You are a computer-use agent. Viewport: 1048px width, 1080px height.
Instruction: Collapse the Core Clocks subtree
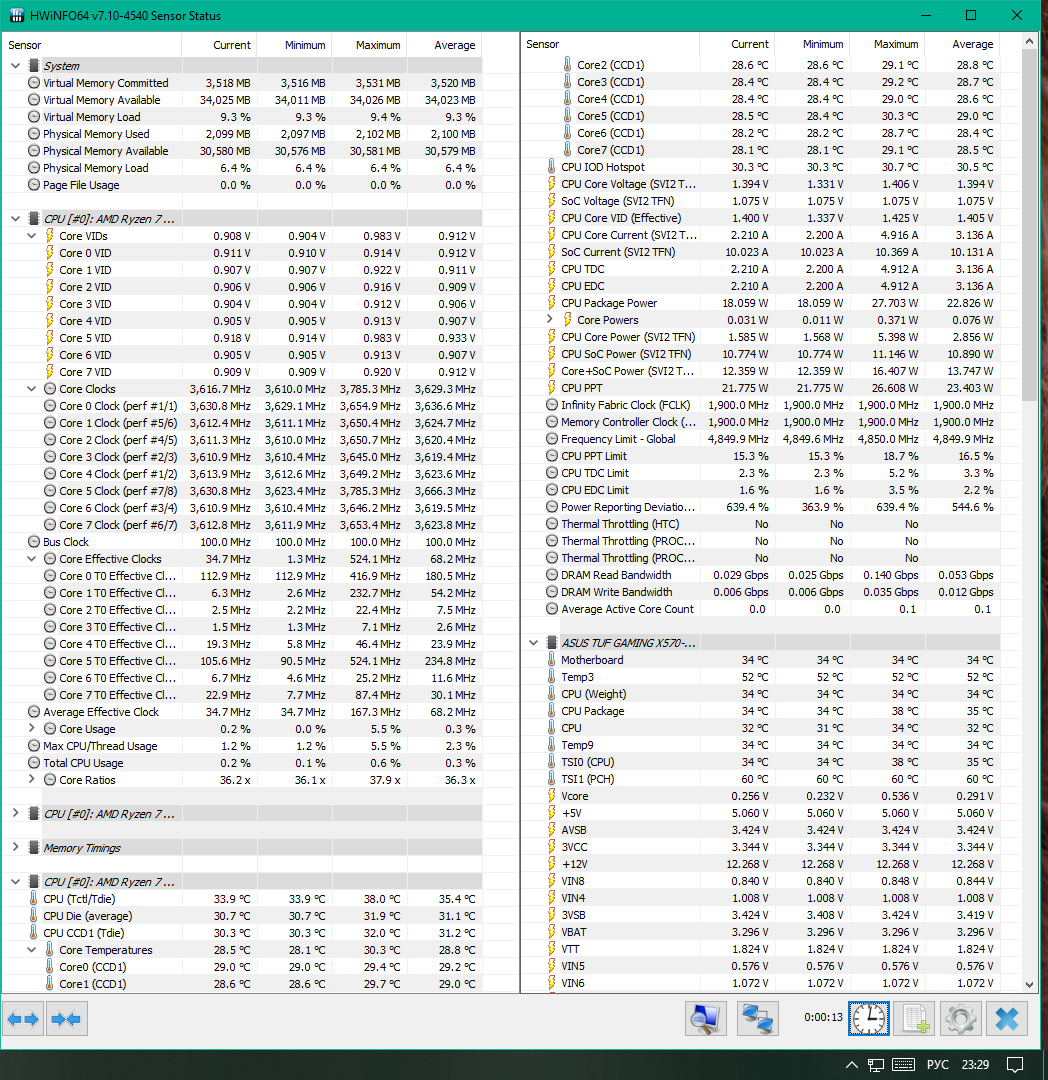32,388
